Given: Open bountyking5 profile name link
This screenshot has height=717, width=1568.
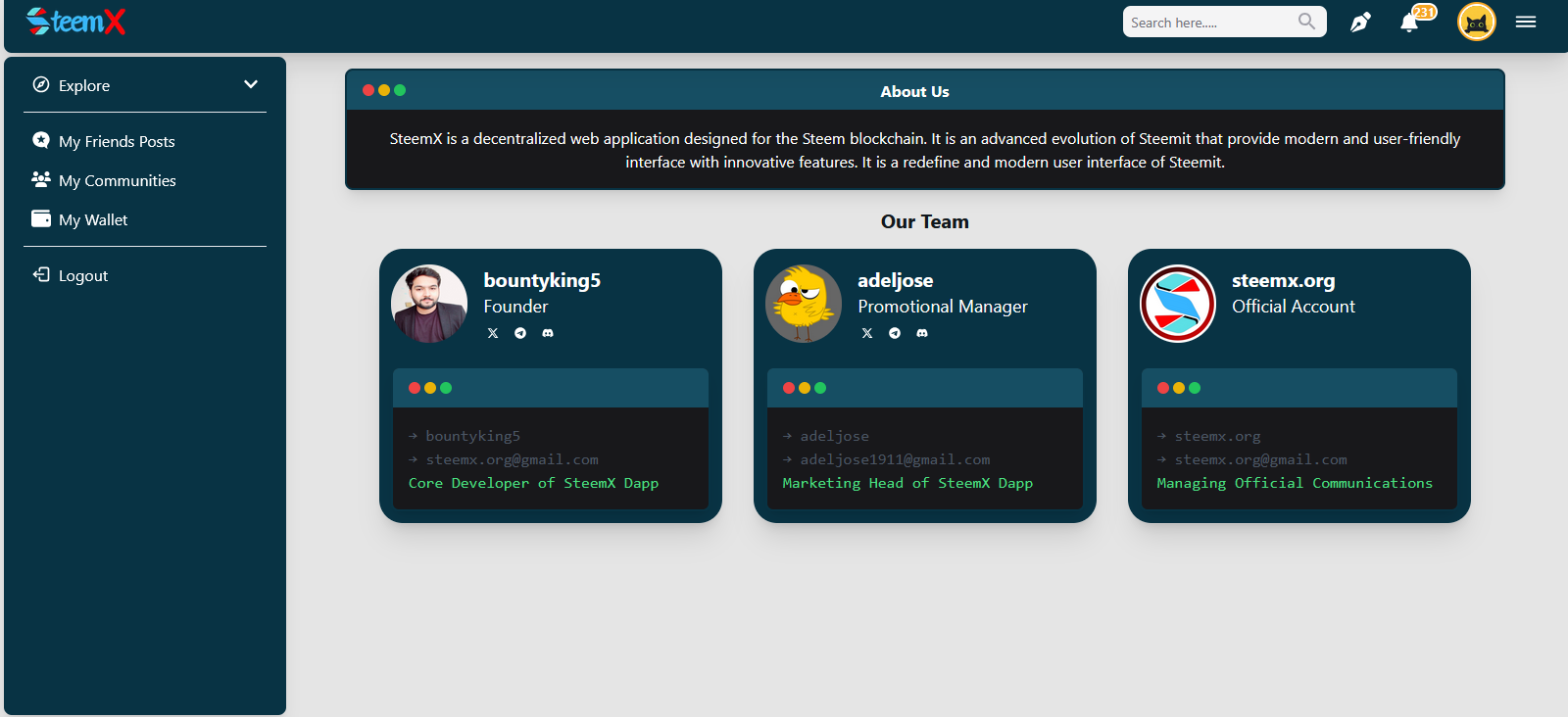Looking at the screenshot, I should [542, 280].
